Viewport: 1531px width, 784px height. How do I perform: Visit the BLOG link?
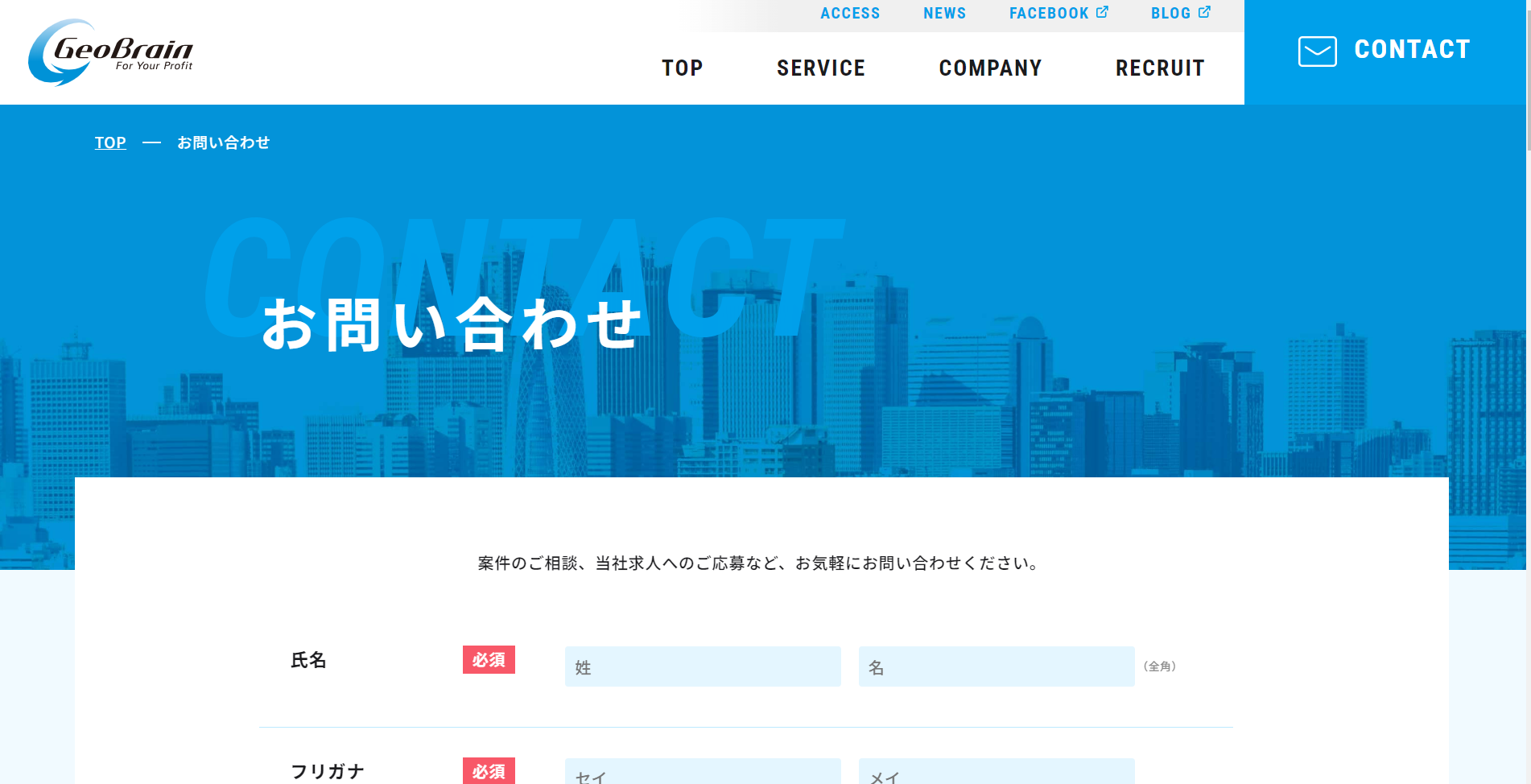(1170, 14)
